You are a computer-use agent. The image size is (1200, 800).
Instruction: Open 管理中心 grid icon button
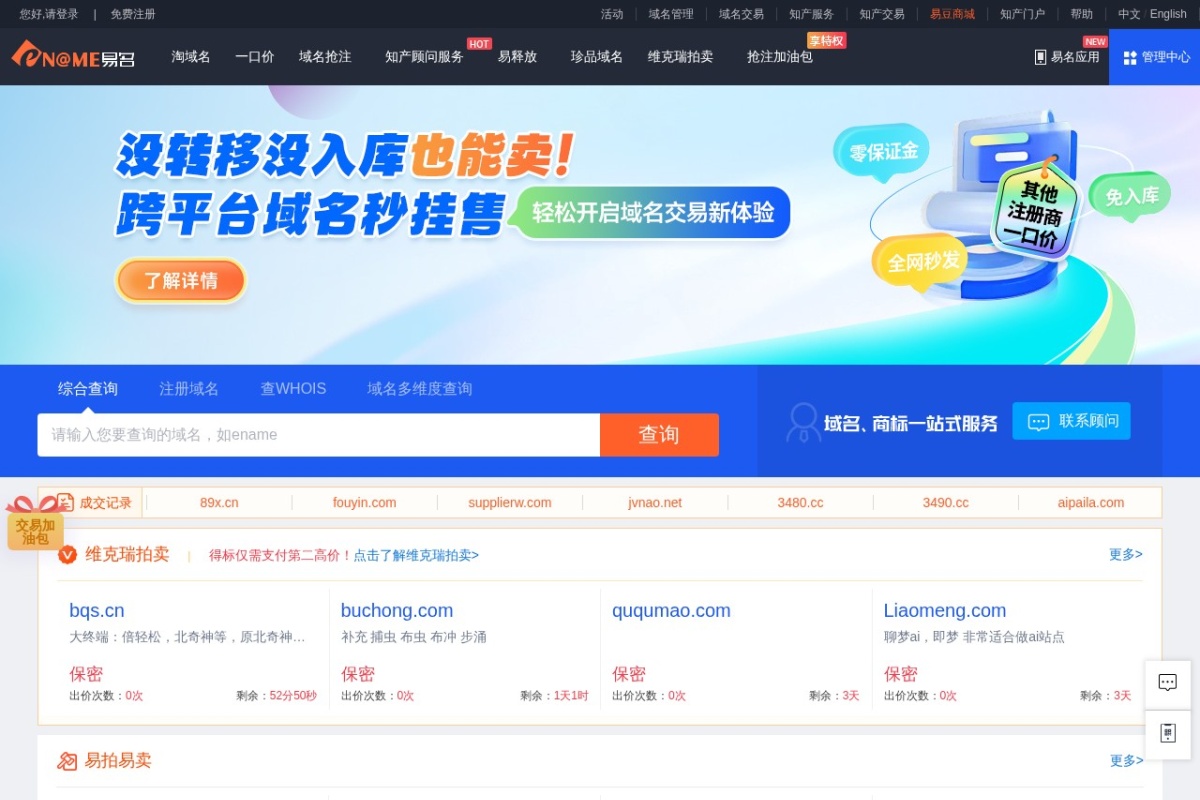tap(1130, 57)
